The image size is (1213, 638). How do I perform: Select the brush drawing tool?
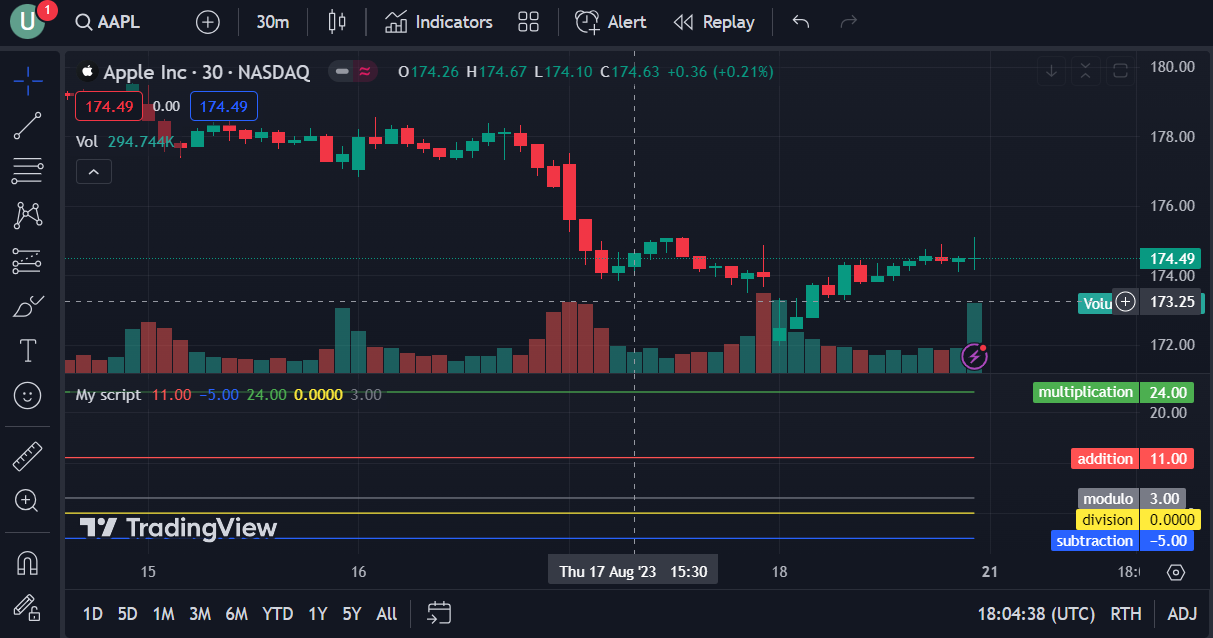coord(28,306)
